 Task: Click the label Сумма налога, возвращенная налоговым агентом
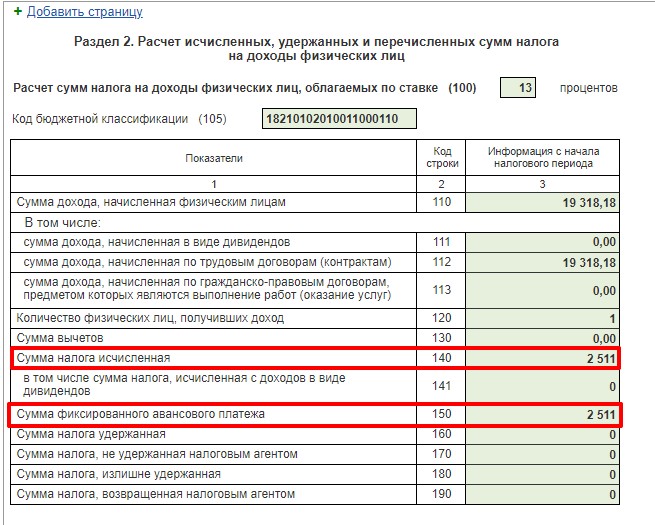tap(156, 494)
